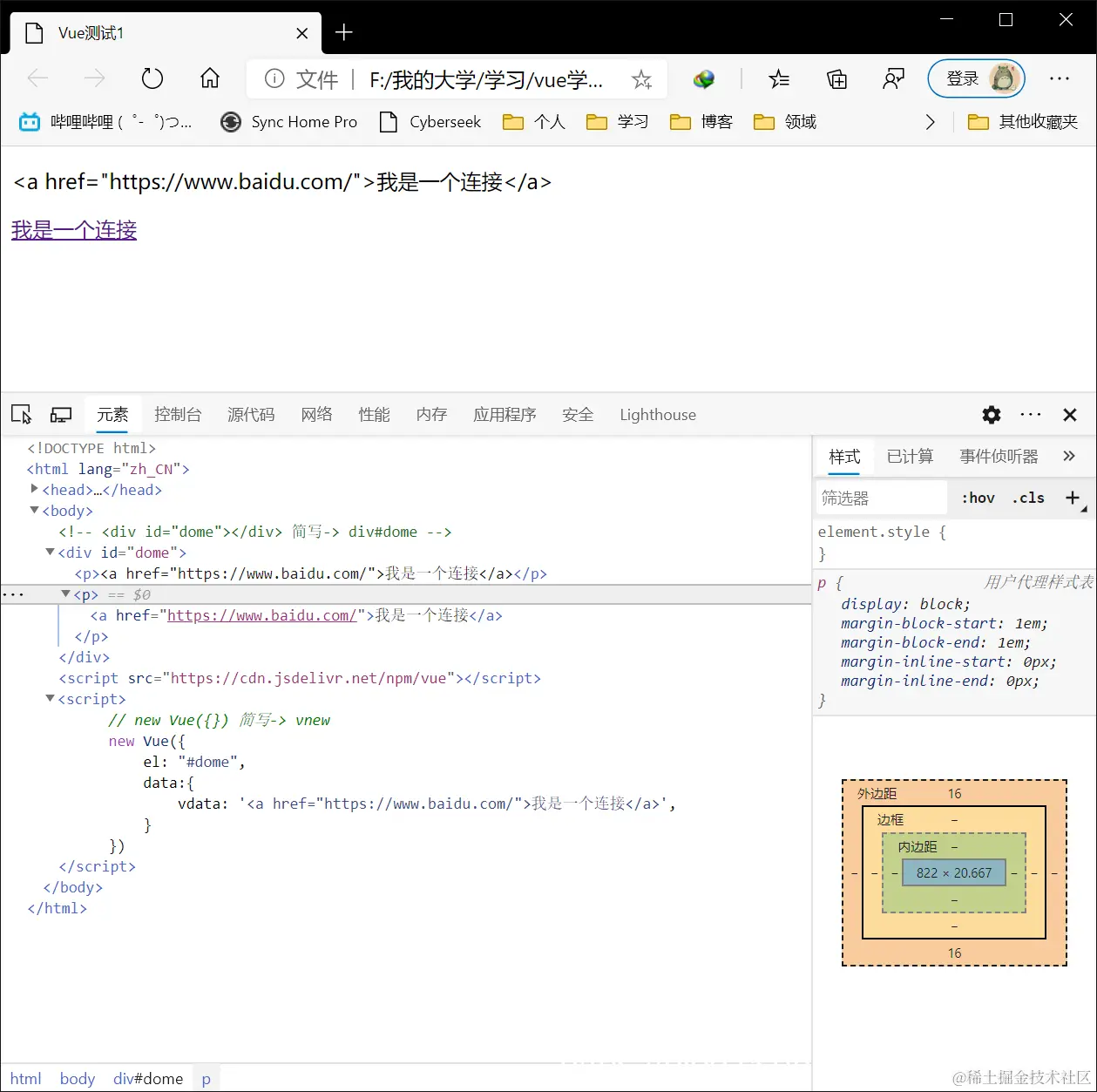Select the 已计算 computed tab

coord(910,456)
